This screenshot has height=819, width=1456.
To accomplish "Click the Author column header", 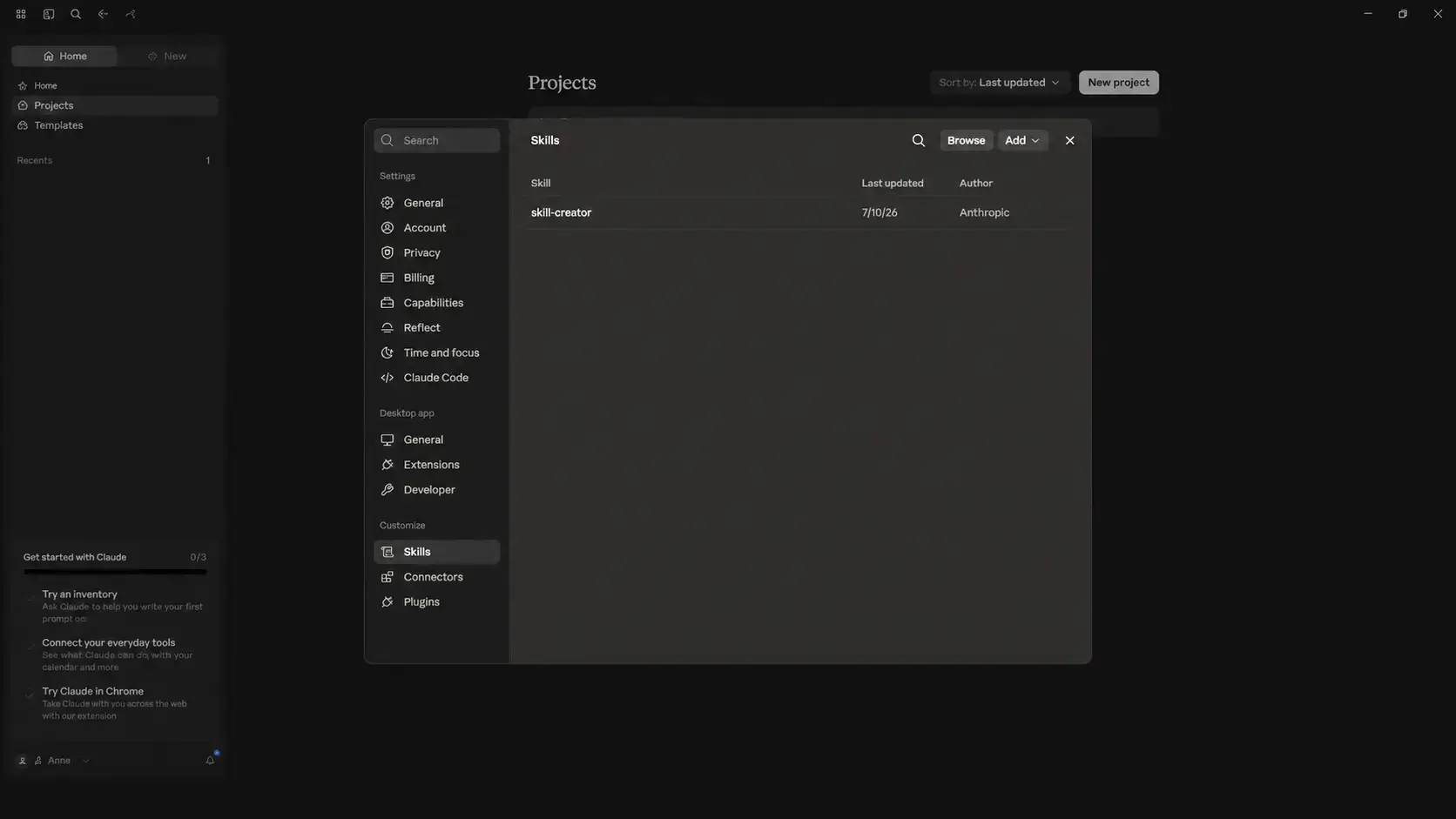I will coord(975,183).
